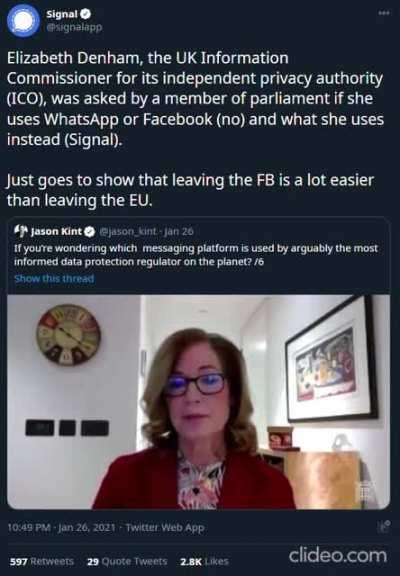Open the @jason_kint handle

(128, 231)
